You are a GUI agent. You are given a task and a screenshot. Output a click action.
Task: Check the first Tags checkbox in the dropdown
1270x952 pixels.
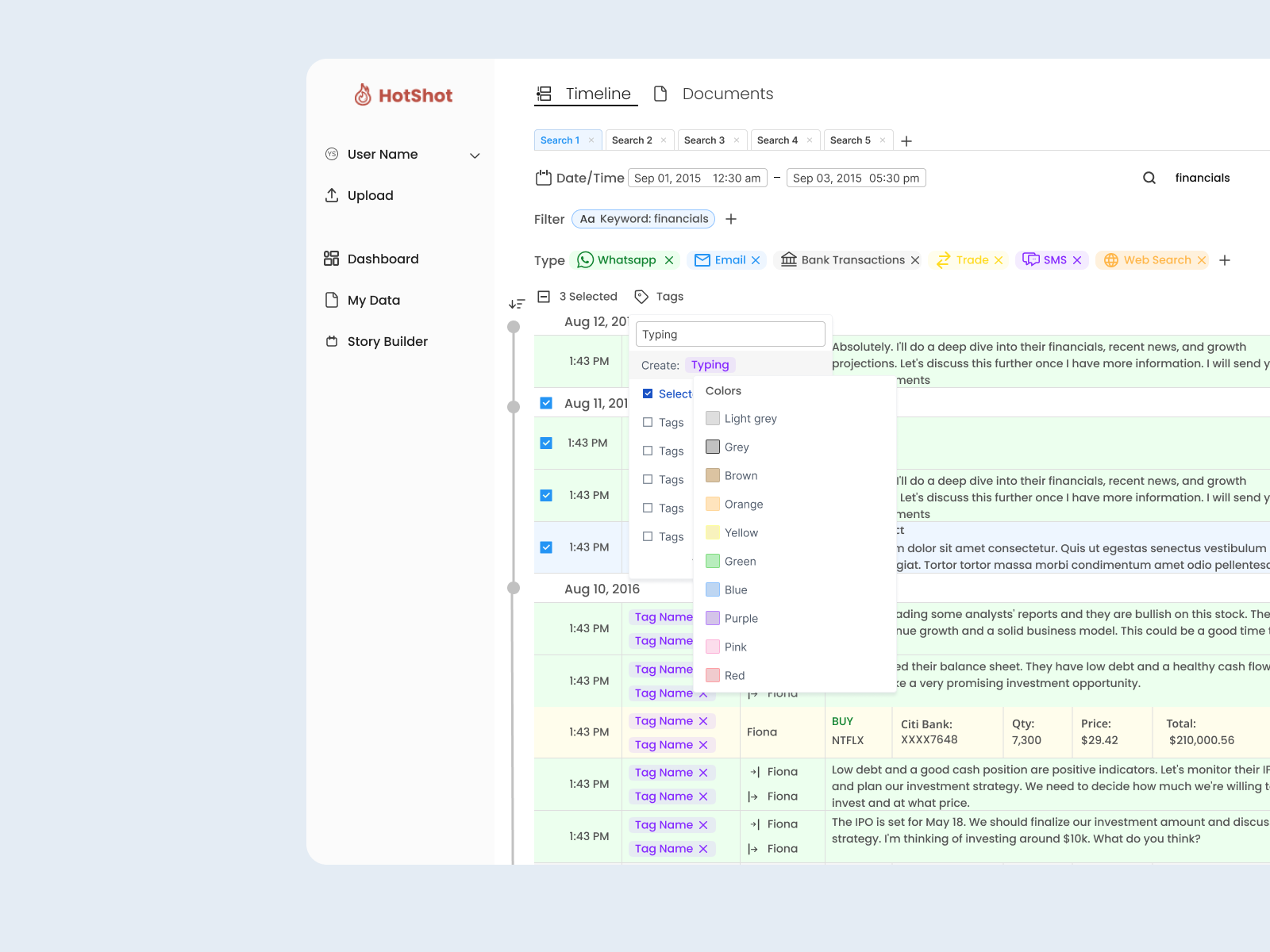(647, 422)
